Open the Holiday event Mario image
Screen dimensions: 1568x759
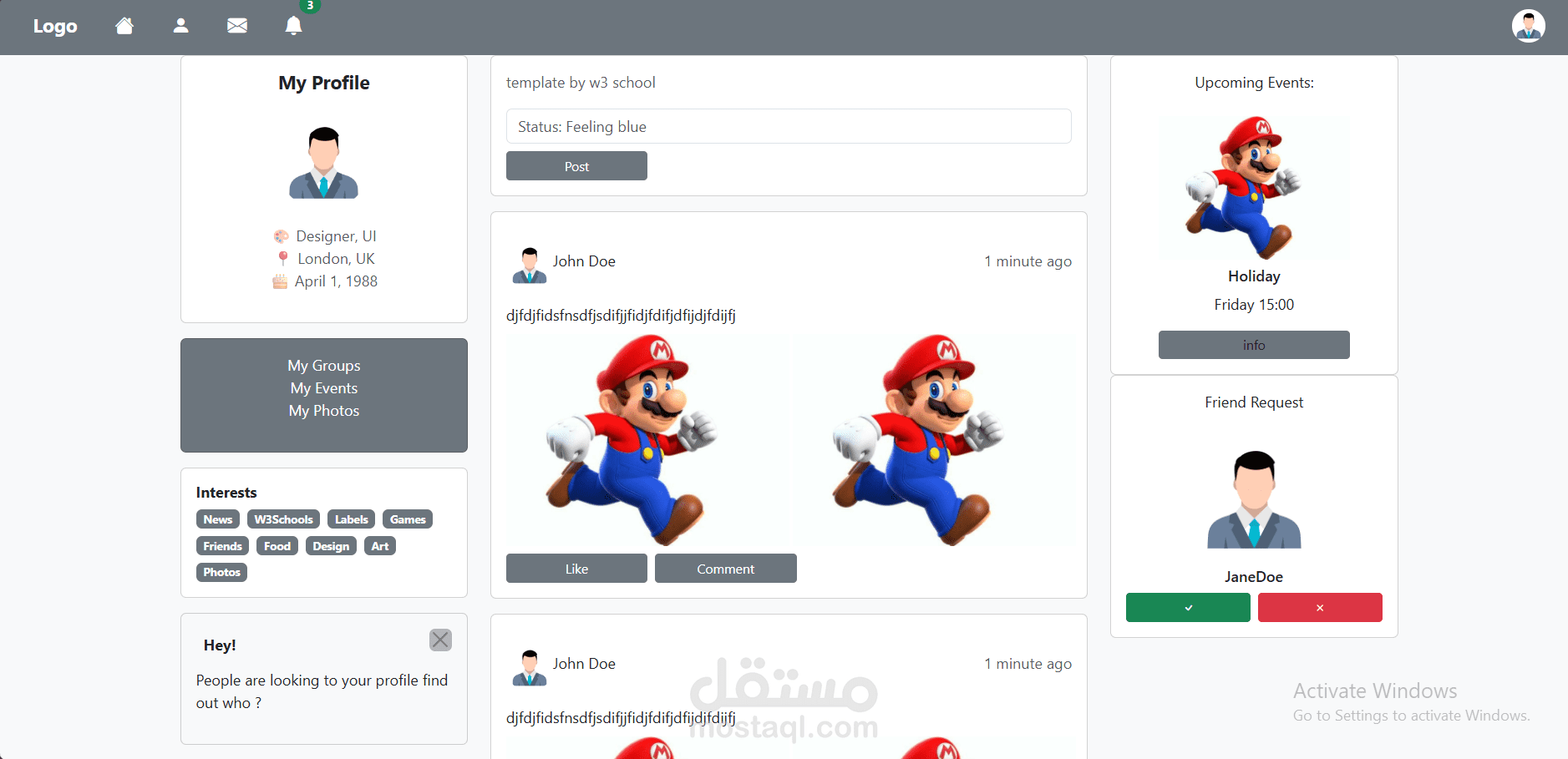click(x=1254, y=188)
